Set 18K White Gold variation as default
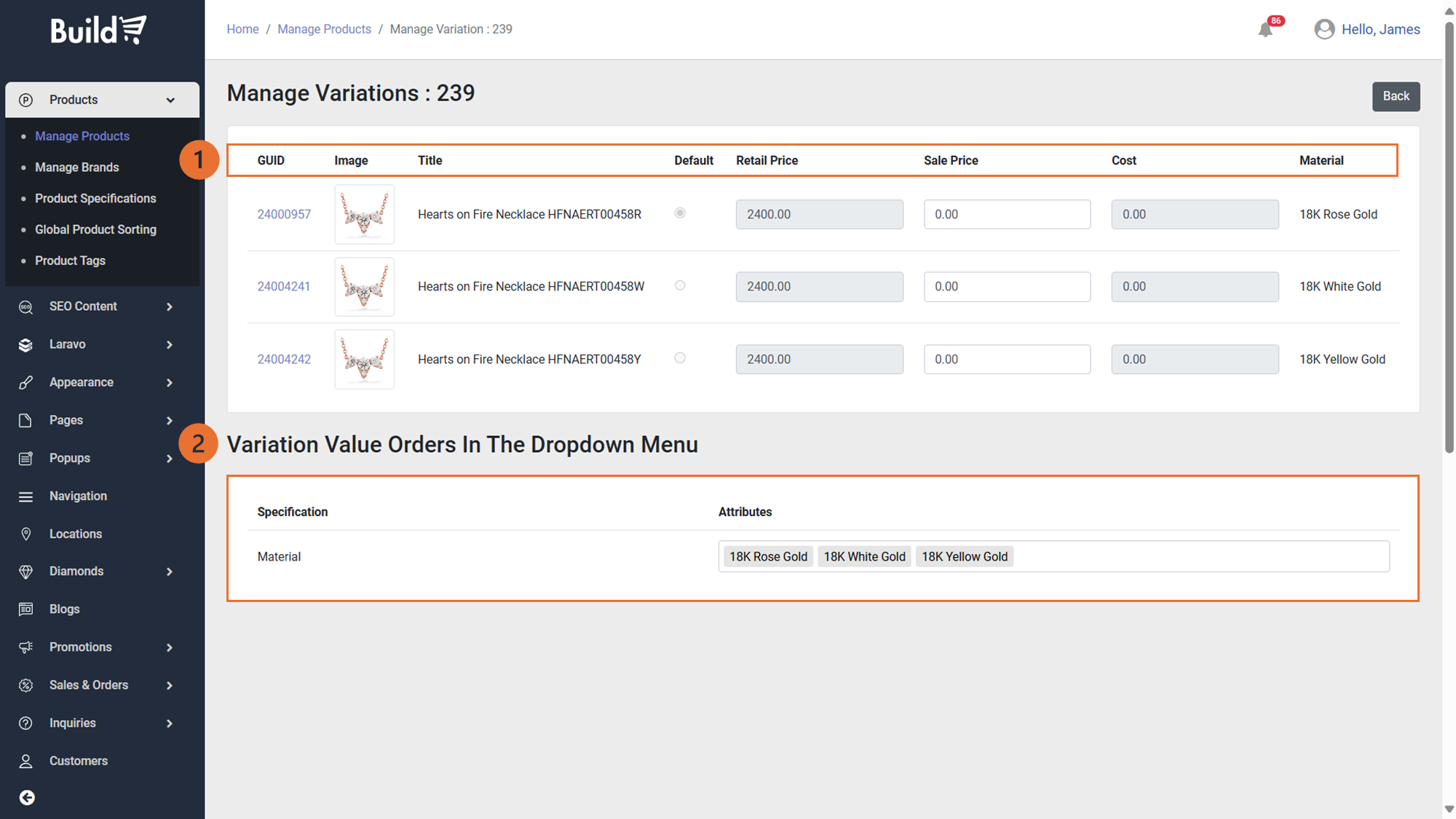 click(x=680, y=285)
